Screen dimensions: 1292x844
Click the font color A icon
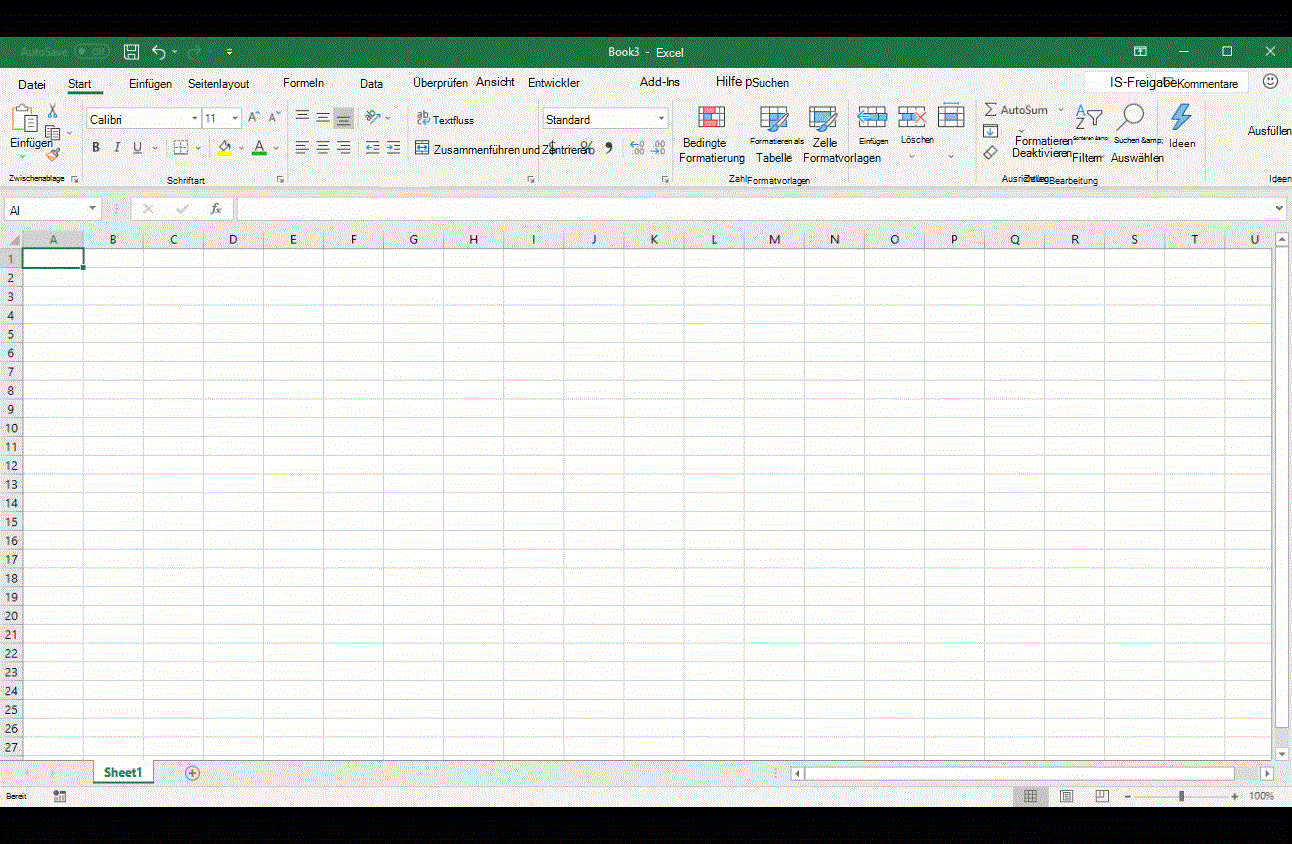point(259,148)
